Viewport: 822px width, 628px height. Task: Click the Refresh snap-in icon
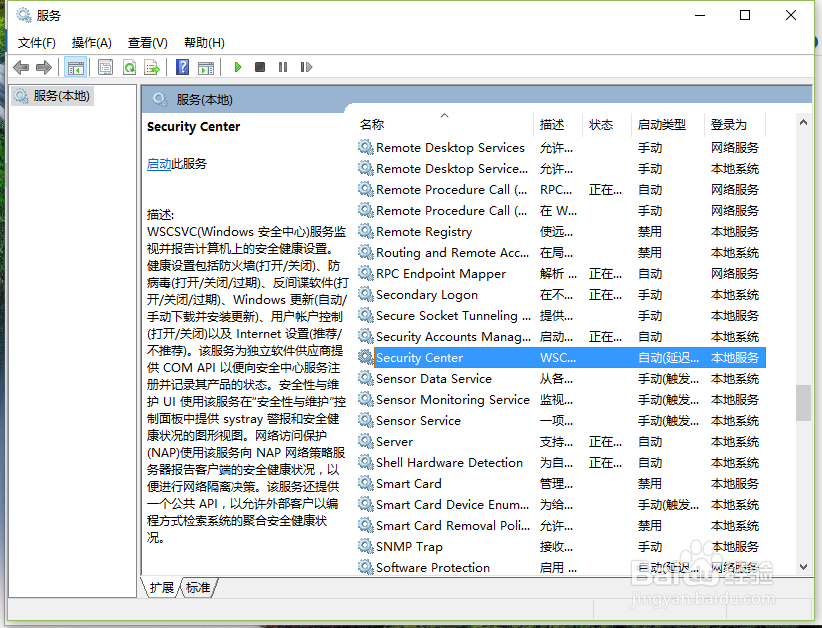tap(131, 67)
